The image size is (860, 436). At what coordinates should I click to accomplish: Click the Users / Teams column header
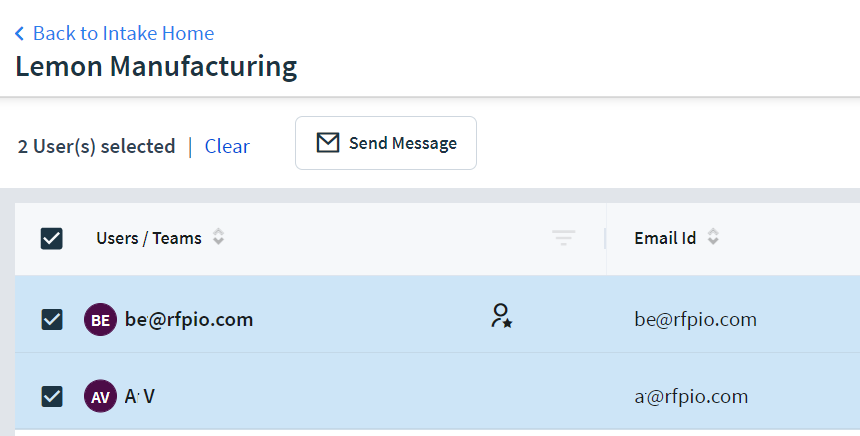[x=149, y=238]
